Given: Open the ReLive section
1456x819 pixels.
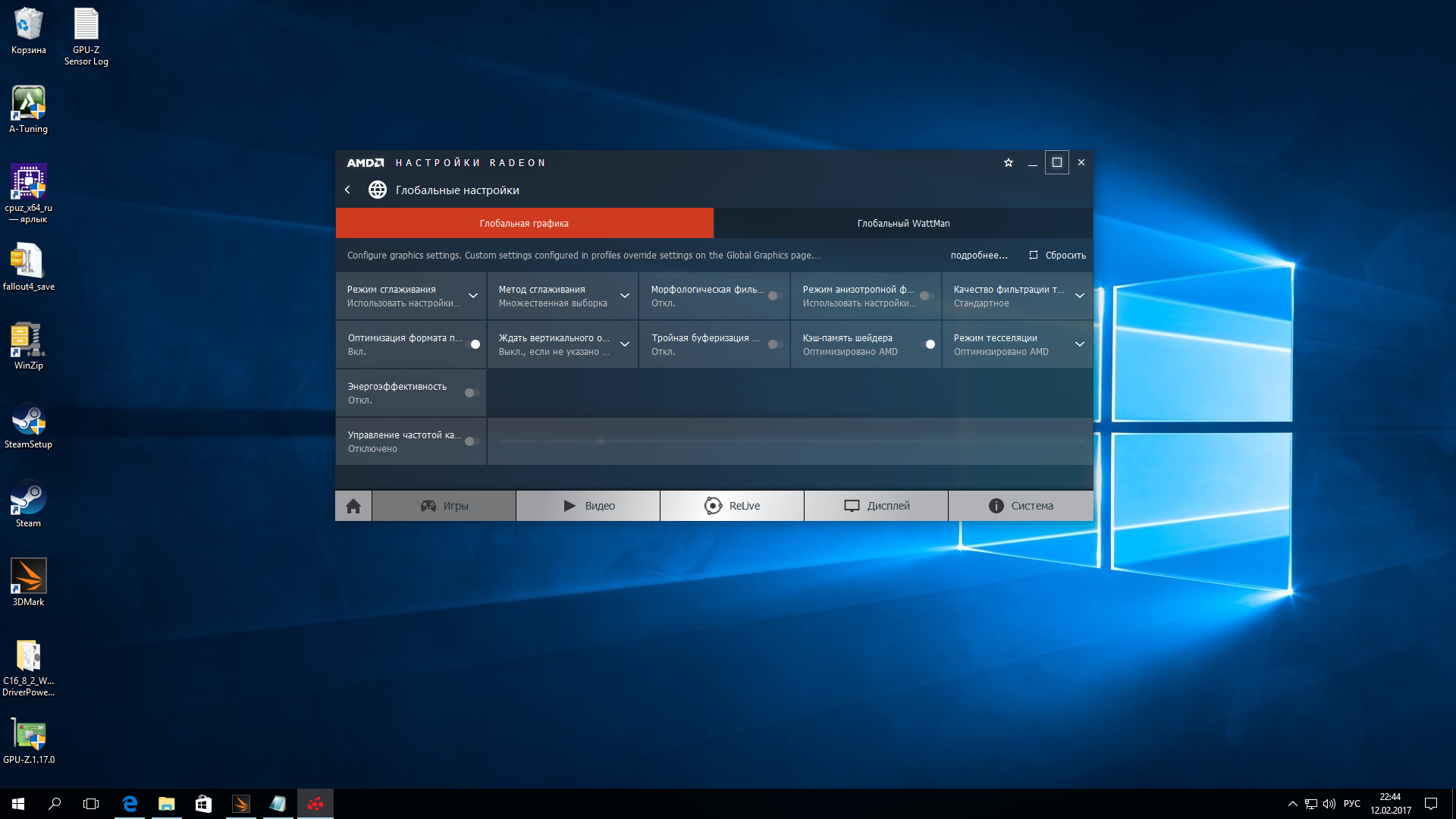Looking at the screenshot, I should 732,506.
